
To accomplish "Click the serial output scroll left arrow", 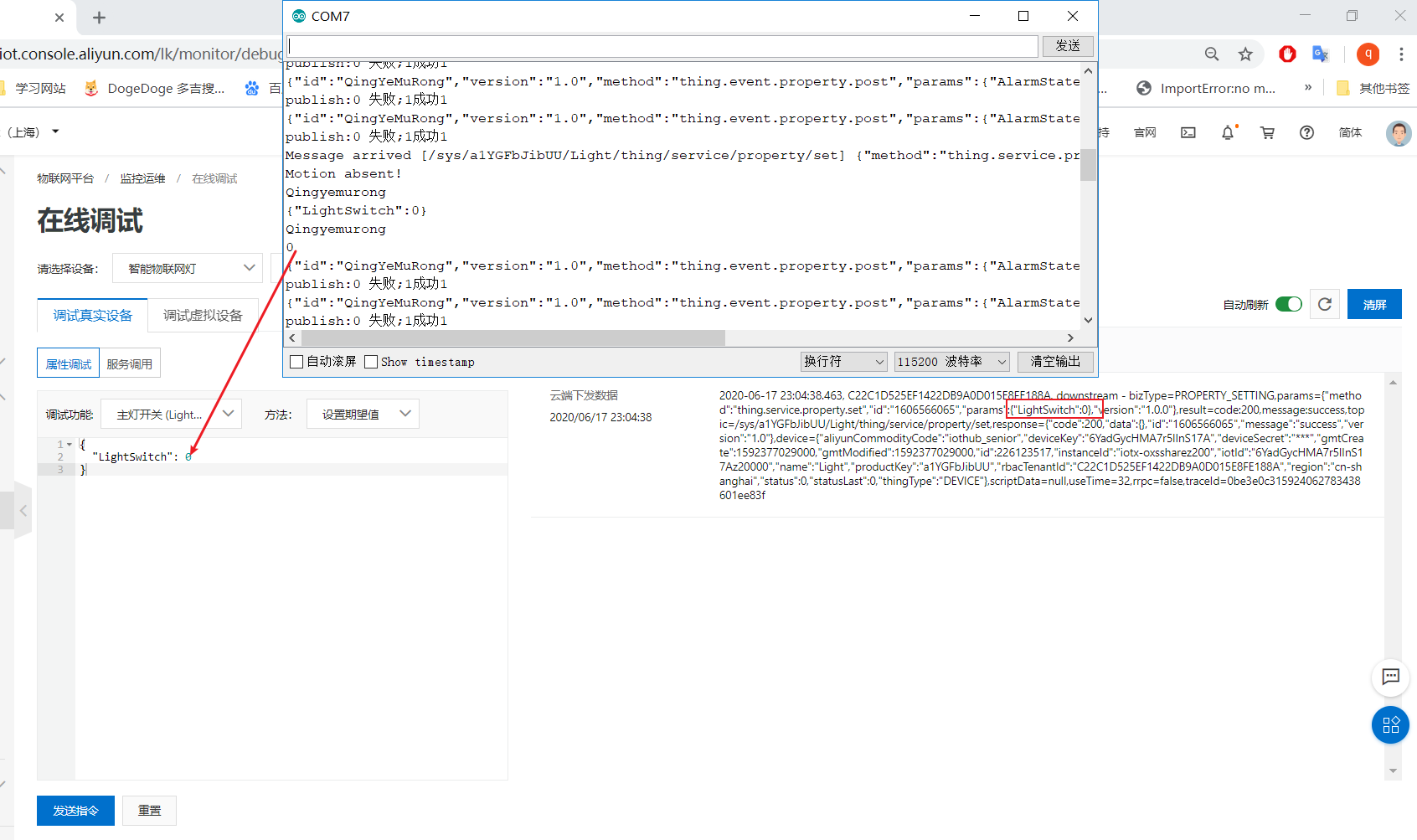I will point(292,338).
